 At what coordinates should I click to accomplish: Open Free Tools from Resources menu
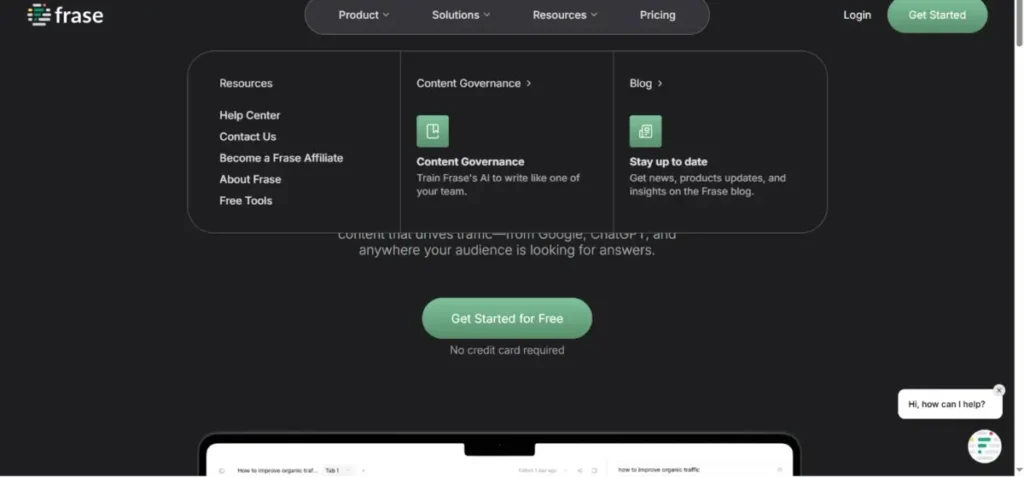(246, 201)
